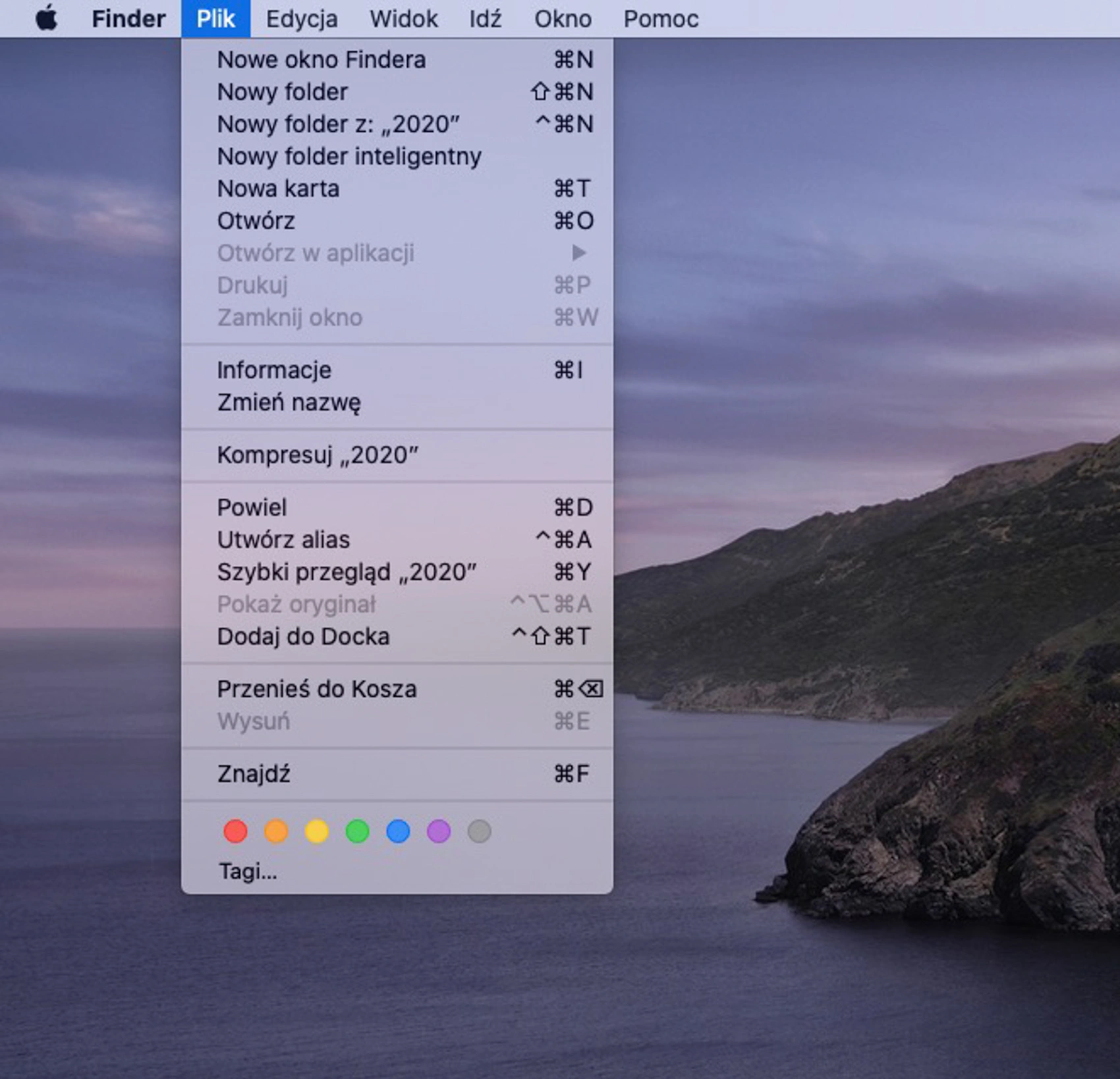Open the Okno menu

(x=563, y=18)
